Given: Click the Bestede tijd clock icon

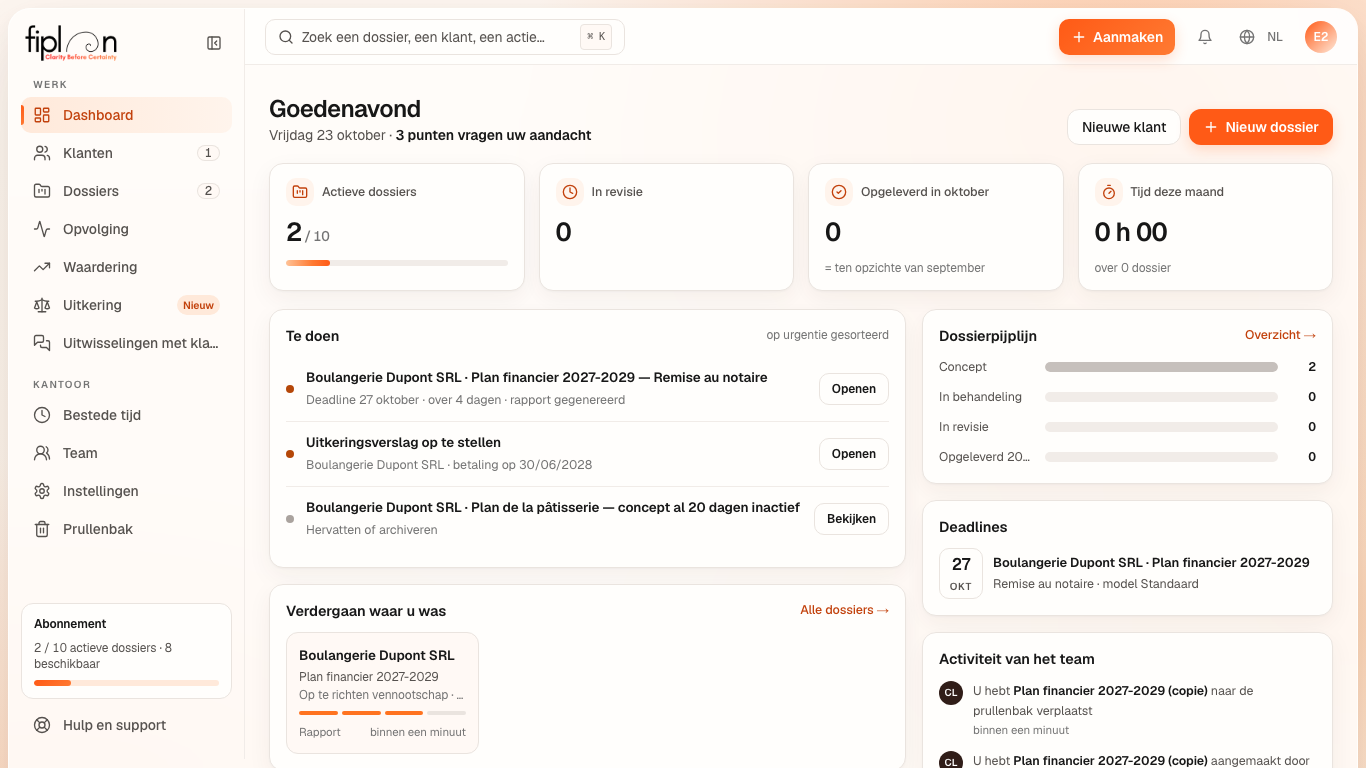Looking at the screenshot, I should pos(42,415).
